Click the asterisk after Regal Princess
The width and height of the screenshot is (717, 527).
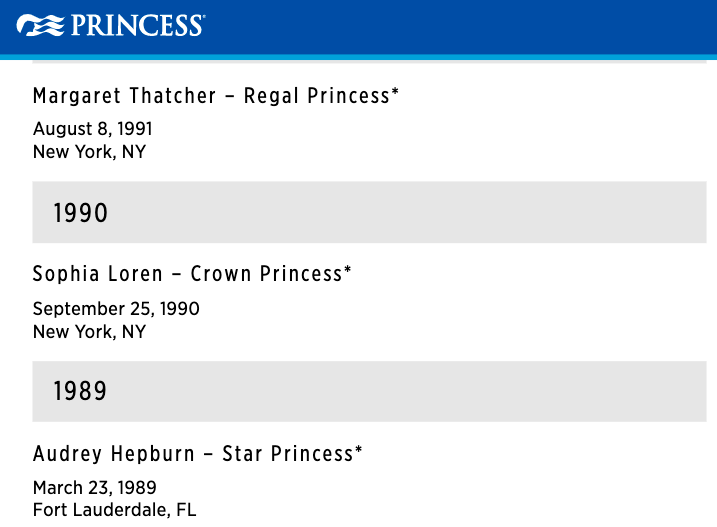[x=395, y=91]
